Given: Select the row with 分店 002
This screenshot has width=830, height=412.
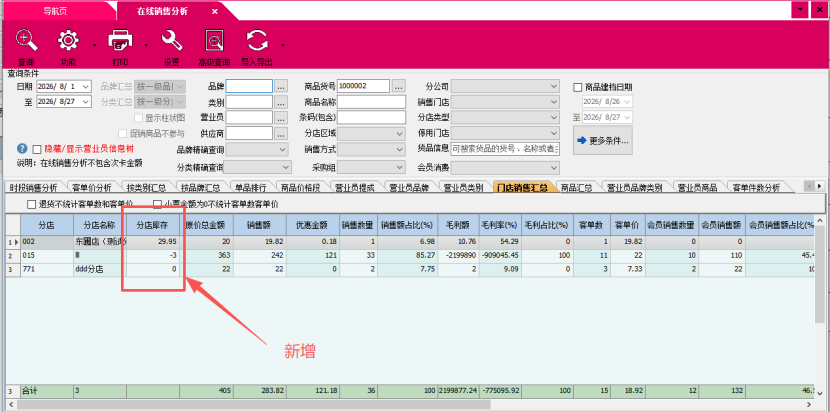Looking at the screenshot, I should [x=410, y=242].
